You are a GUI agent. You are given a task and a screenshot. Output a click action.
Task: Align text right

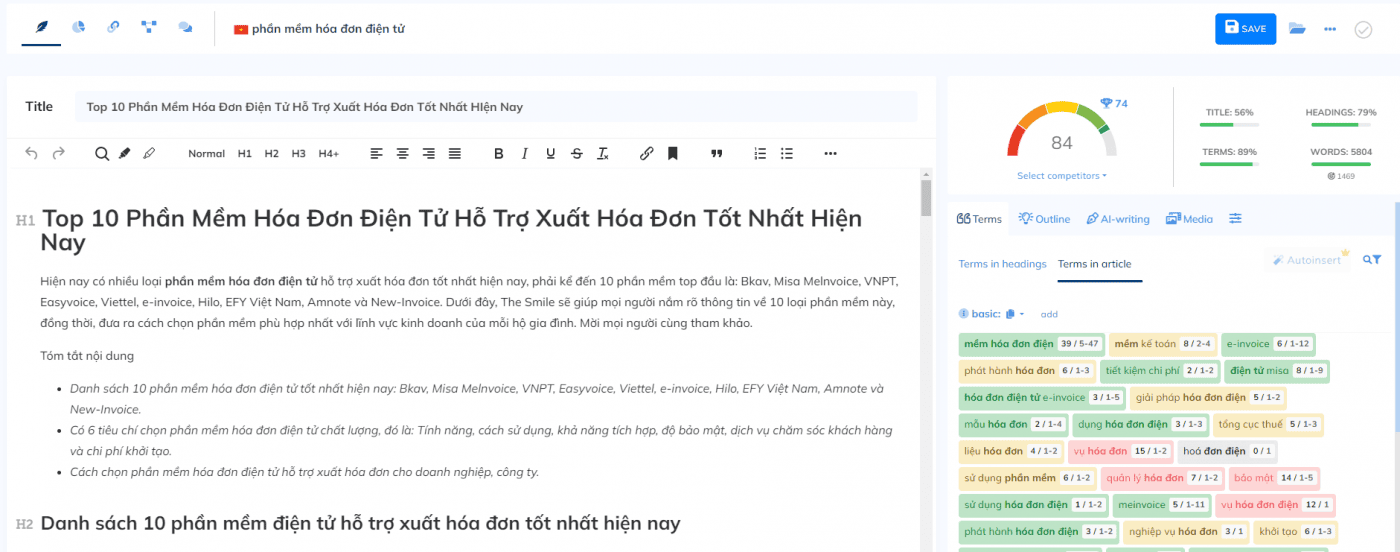point(429,153)
